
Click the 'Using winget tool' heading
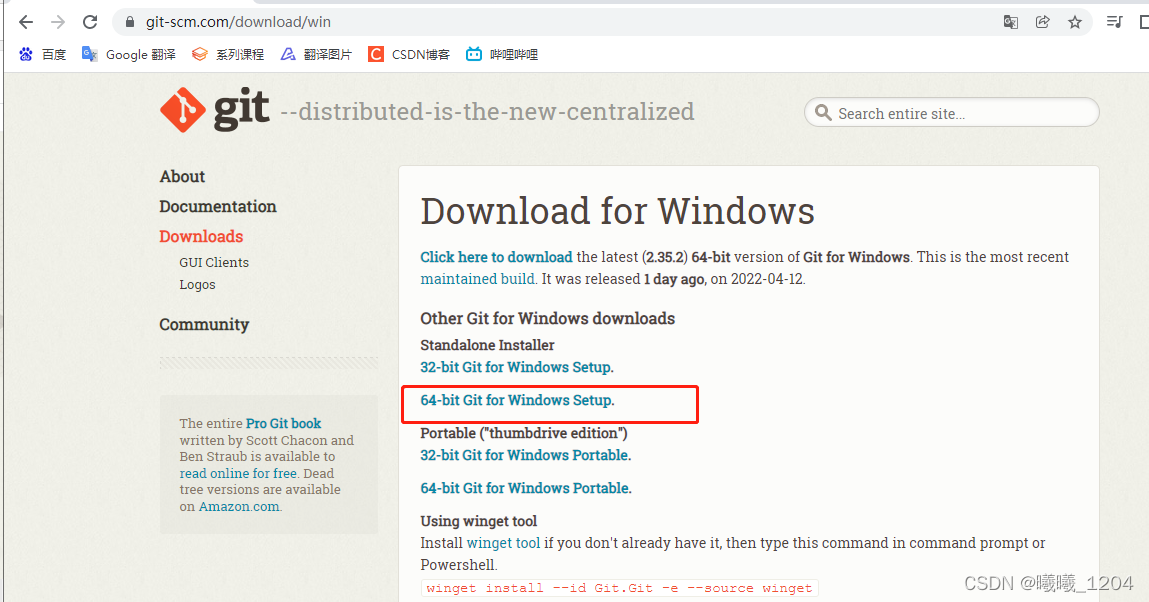[479, 521]
